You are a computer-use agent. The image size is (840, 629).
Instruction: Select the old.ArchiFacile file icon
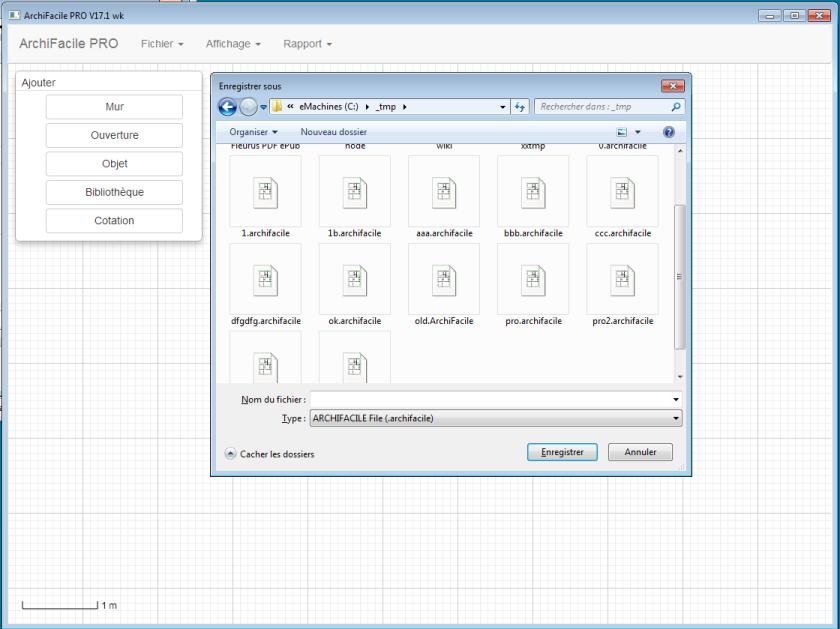(x=444, y=280)
